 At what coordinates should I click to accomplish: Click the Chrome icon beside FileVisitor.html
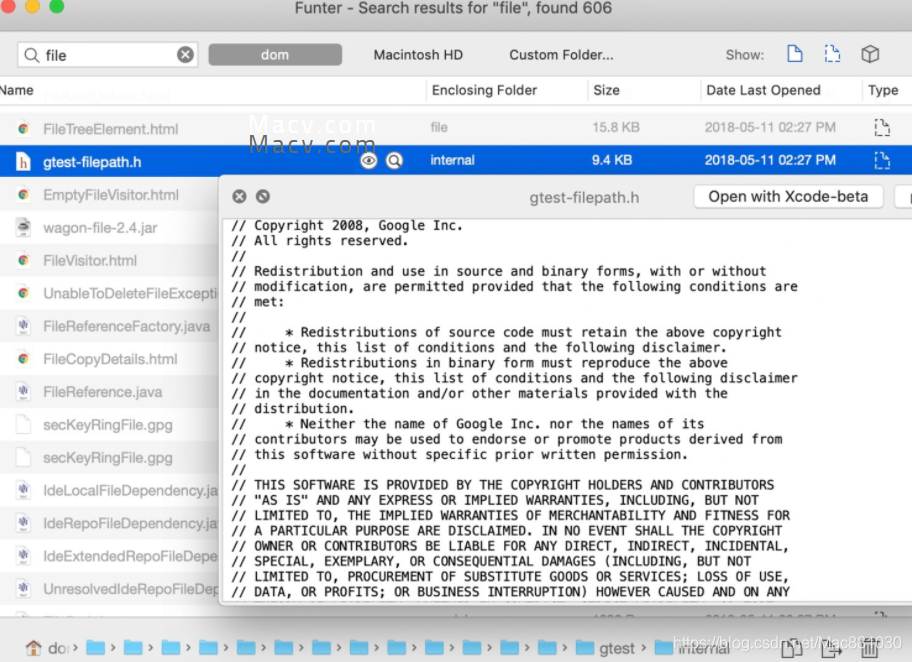pos(23,260)
